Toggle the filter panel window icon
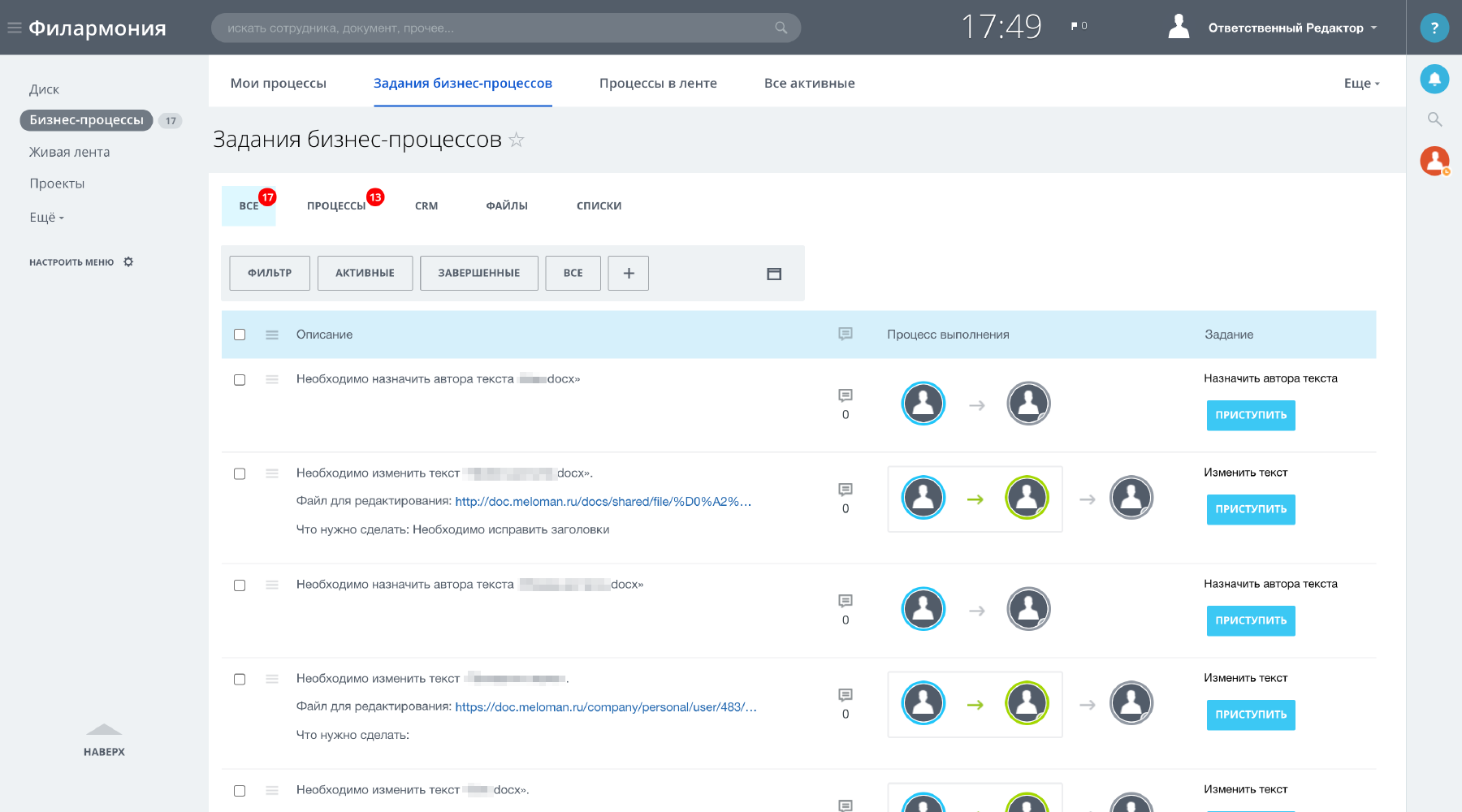1462x812 pixels. click(x=774, y=274)
